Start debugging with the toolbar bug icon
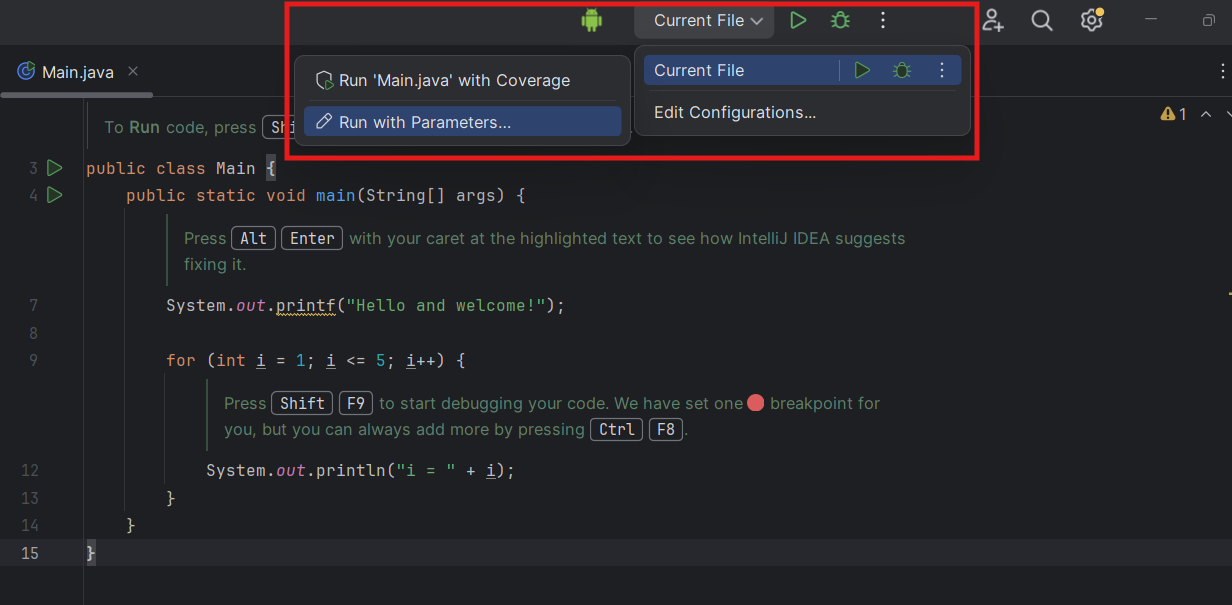This screenshot has height=605, width=1232. coord(839,20)
